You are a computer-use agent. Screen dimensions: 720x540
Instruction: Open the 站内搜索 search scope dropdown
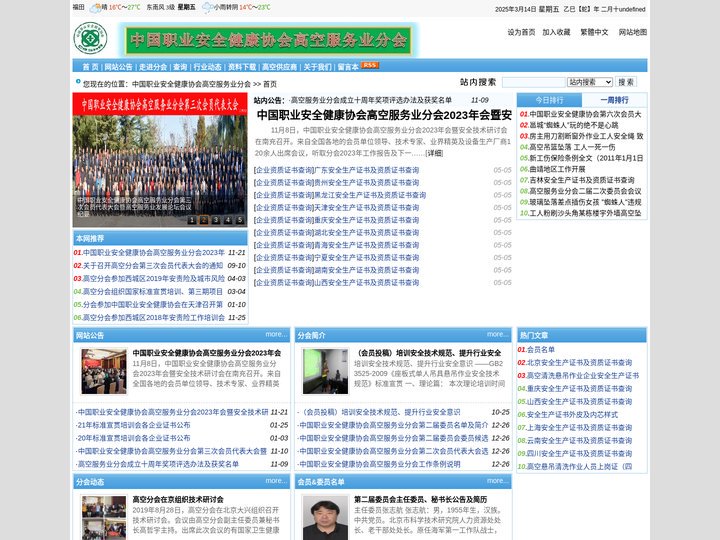590,82
